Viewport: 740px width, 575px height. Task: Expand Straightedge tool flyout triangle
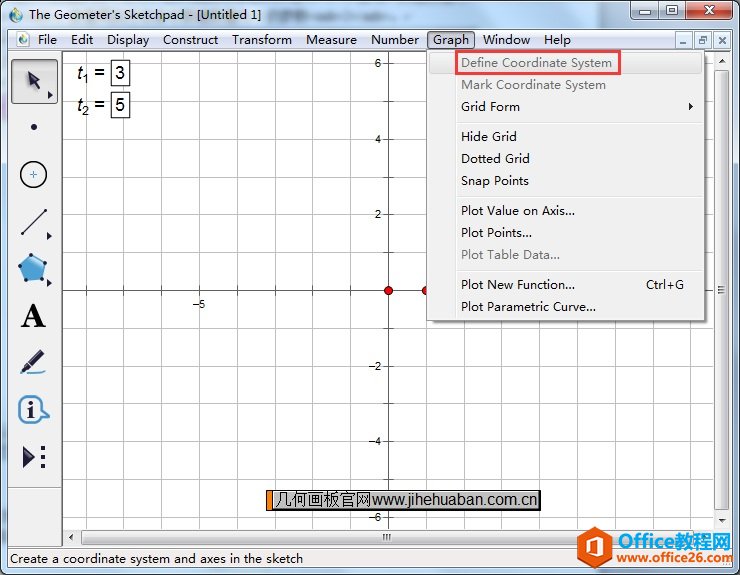click(x=49, y=236)
